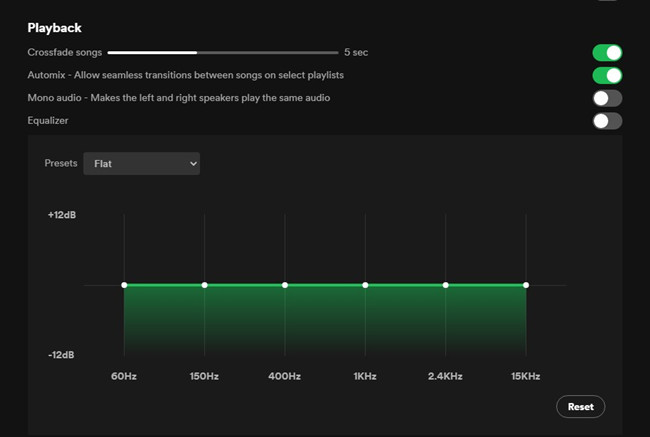Viewport: 650px width, 437px height.
Task: Click the Reset equalizer button
Action: [580, 407]
